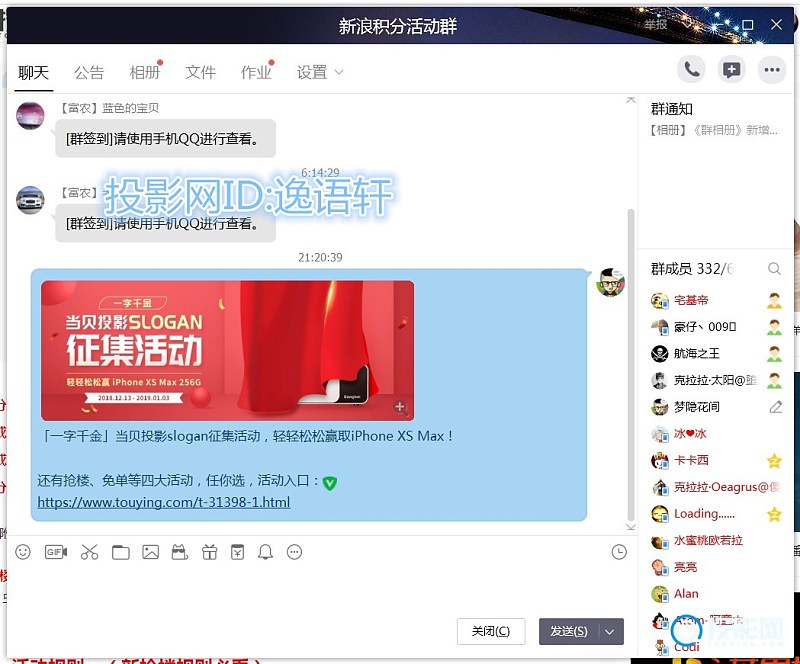Click the scroll-down arrow of chat area
Viewport: 800px width, 664px height.
point(631,527)
